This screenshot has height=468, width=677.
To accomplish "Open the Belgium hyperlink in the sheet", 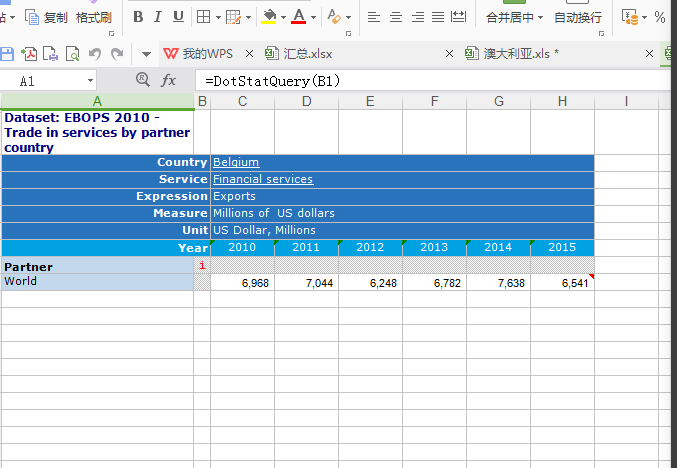I will tap(235, 162).
